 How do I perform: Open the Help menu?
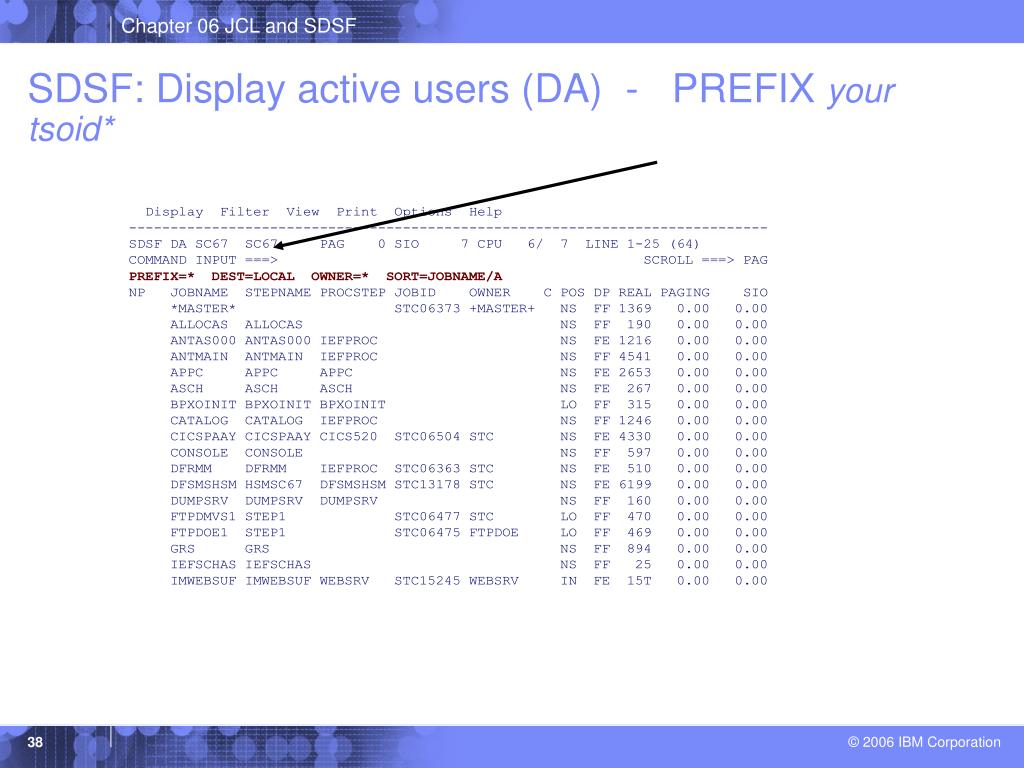pos(485,212)
